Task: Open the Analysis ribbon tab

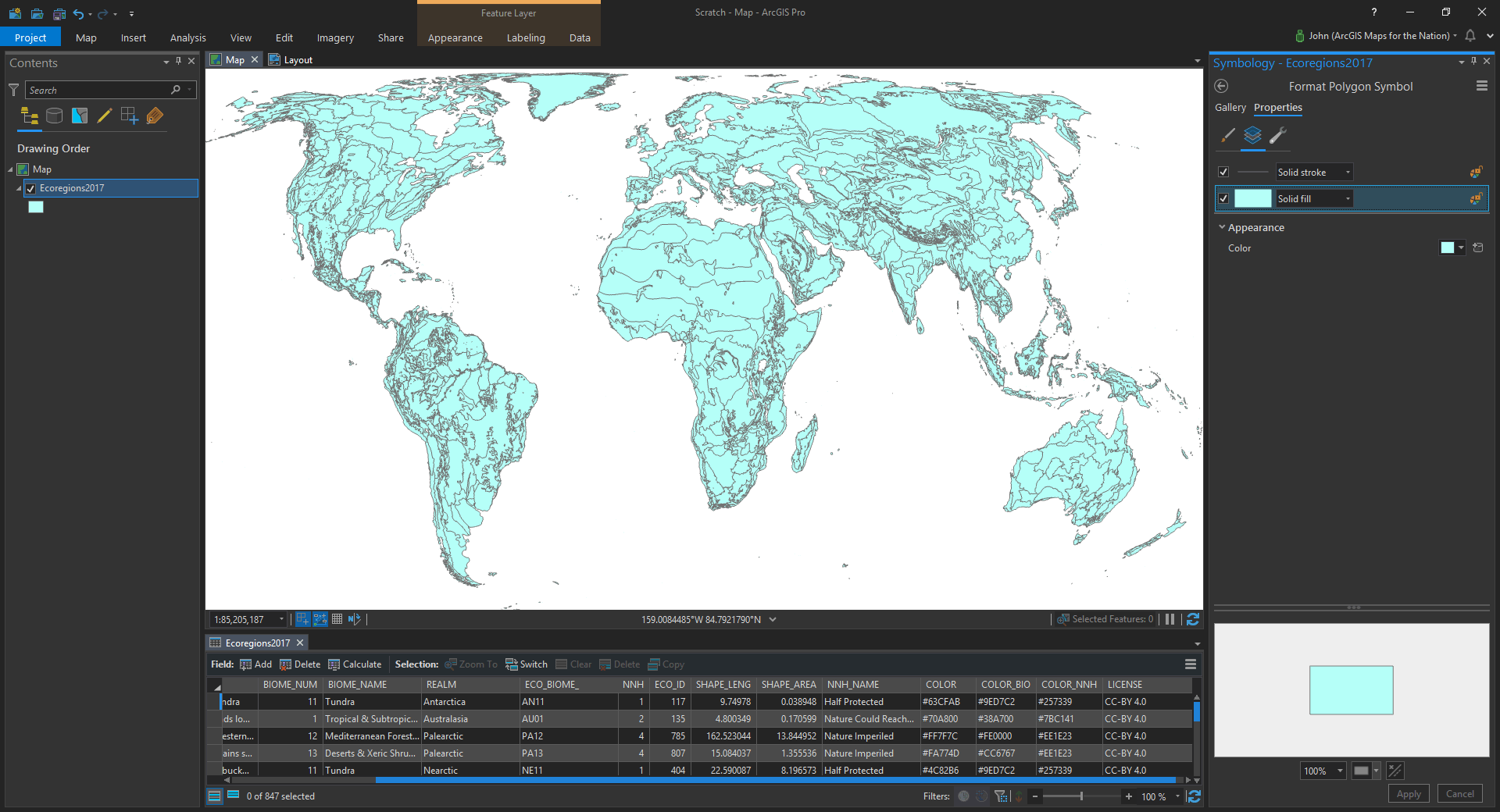Action: point(187,37)
